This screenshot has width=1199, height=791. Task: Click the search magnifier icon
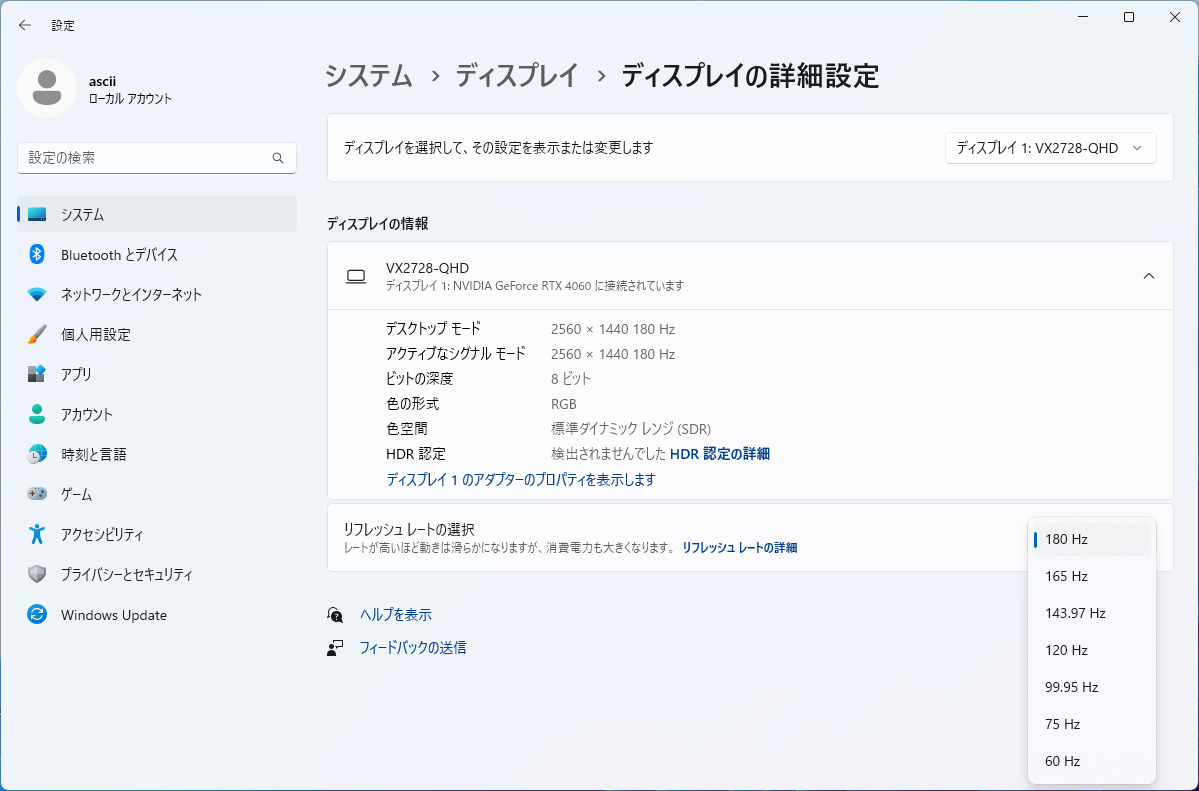(x=278, y=158)
